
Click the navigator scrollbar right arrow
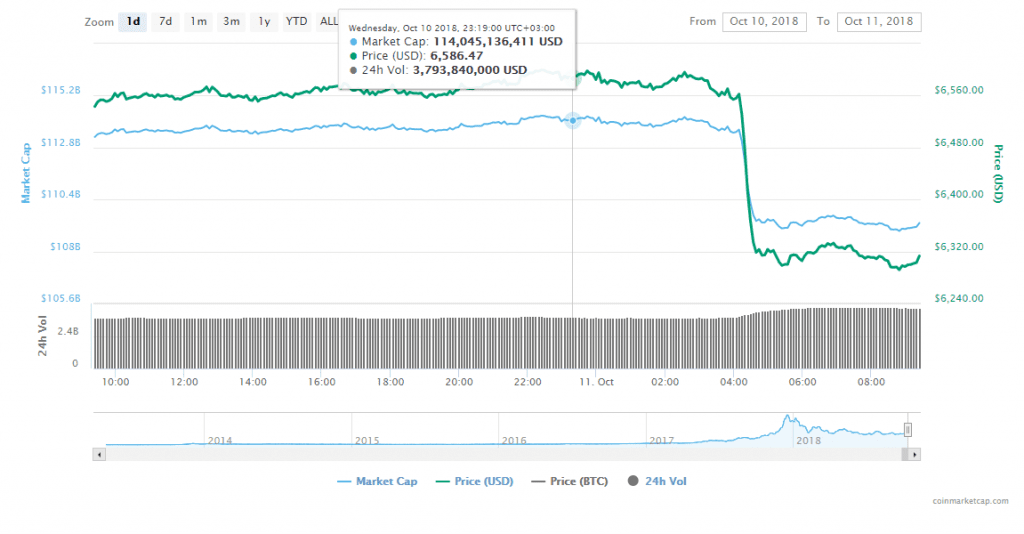(916, 454)
